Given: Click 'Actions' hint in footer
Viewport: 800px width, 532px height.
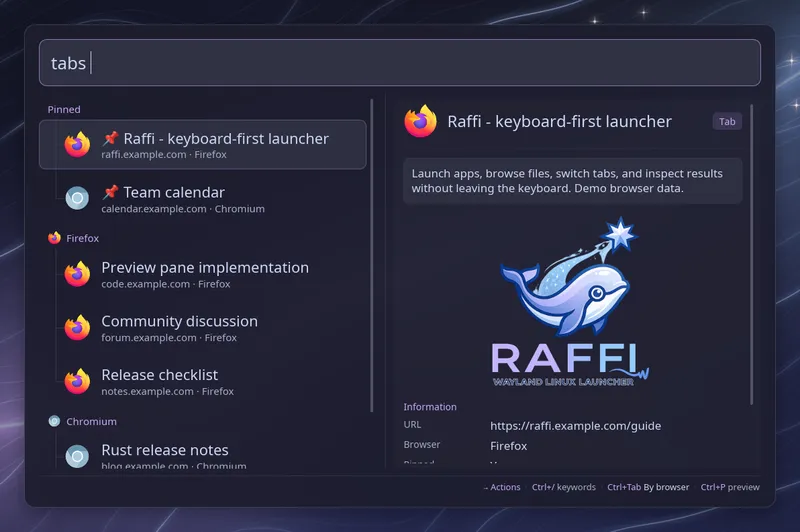Looking at the screenshot, I should [502, 487].
